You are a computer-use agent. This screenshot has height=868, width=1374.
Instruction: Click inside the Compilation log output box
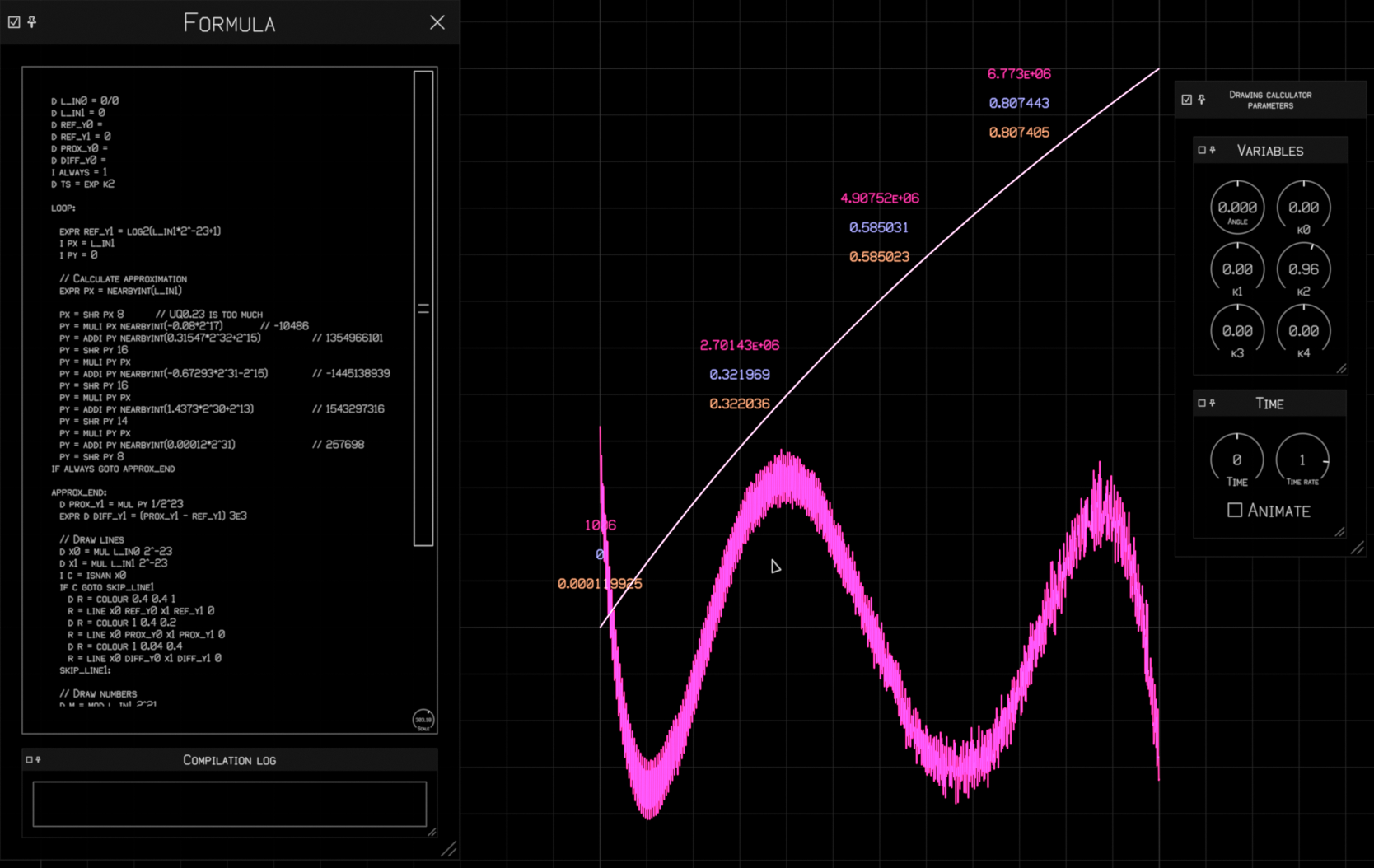230,804
